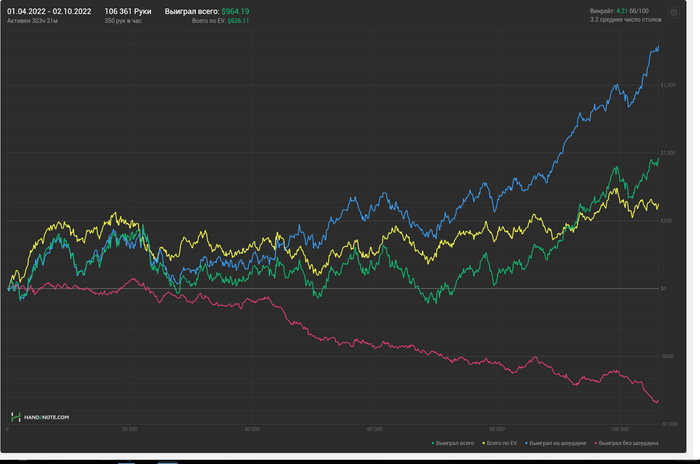Click the 60 000 x-axis label
The height and width of the screenshot is (464, 700).
point(375,429)
